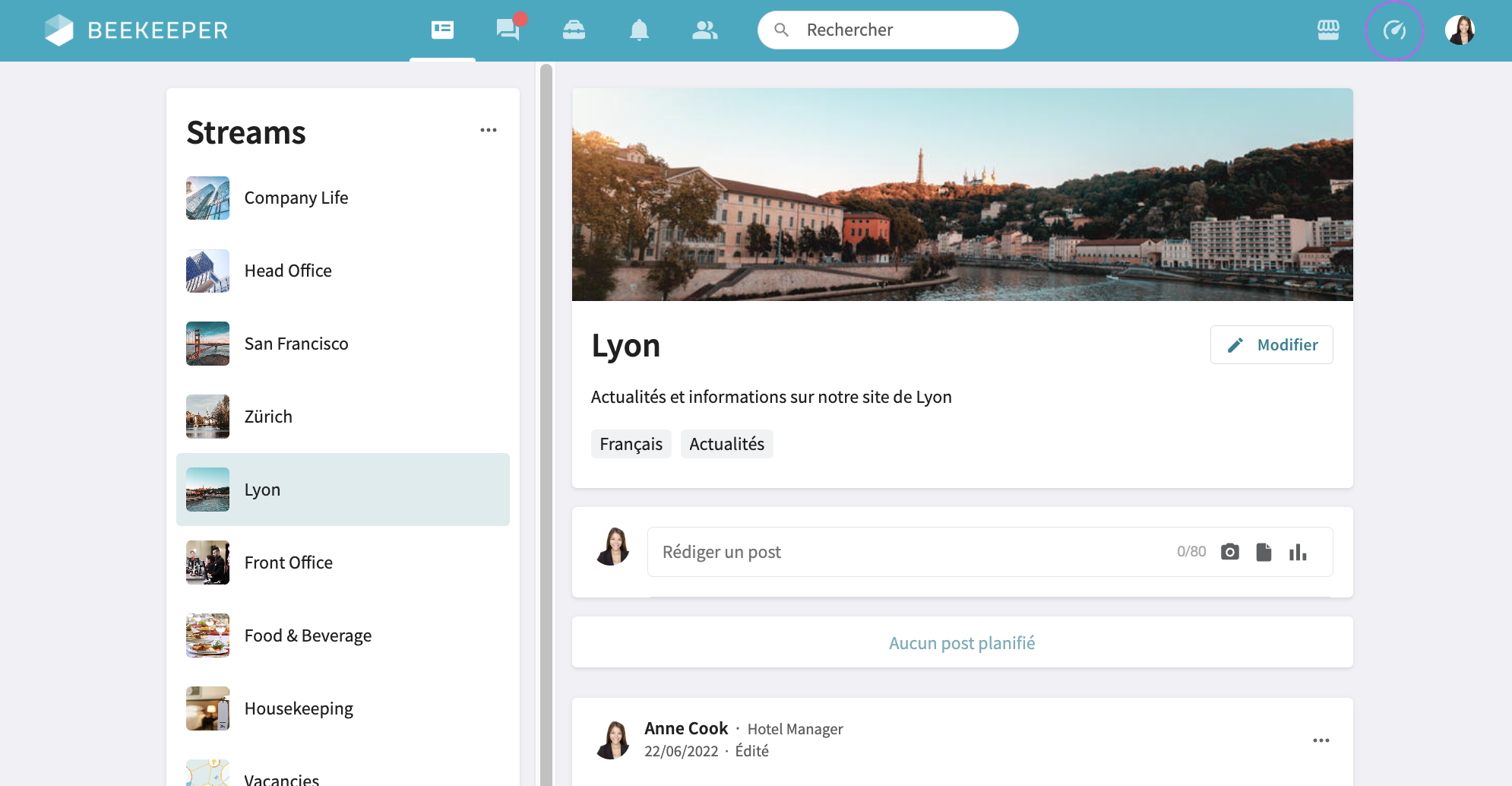Screen dimensions: 1512x786
Task: Open the San Francisco stream
Action: [343, 344]
